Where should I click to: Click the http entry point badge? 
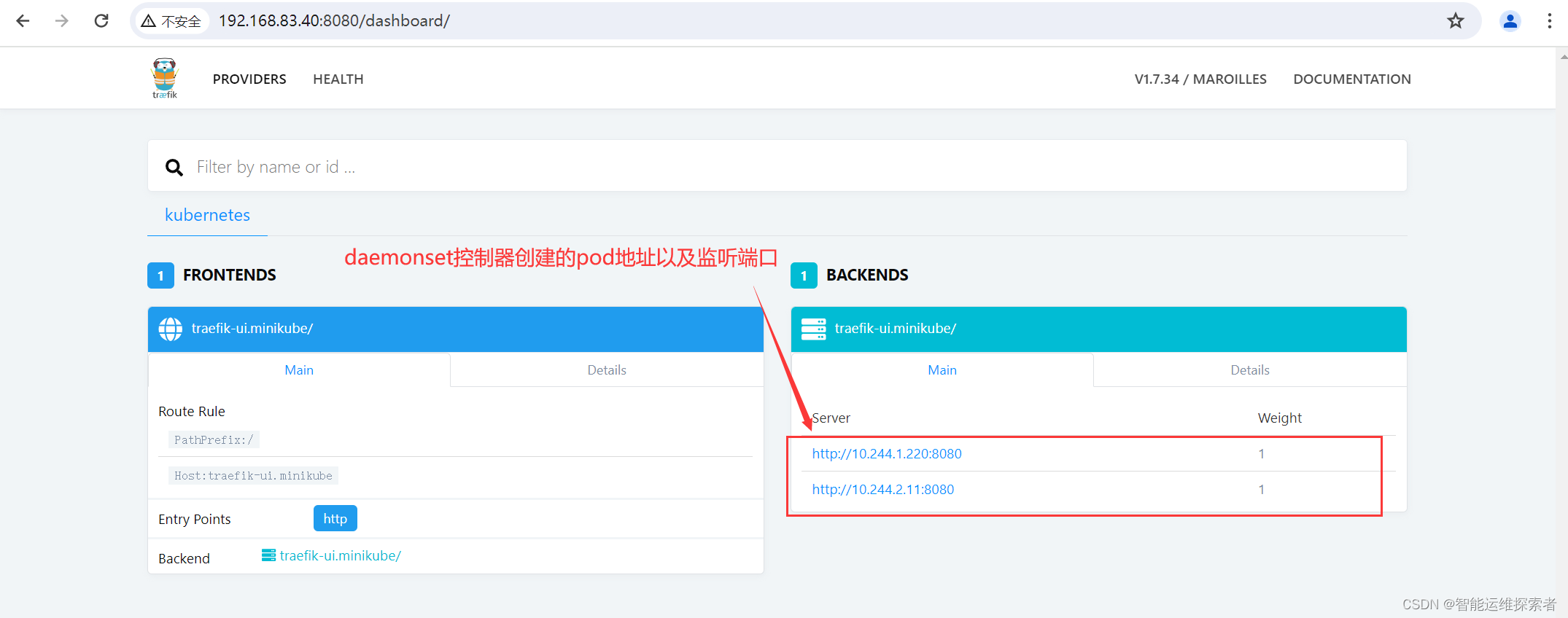(335, 519)
